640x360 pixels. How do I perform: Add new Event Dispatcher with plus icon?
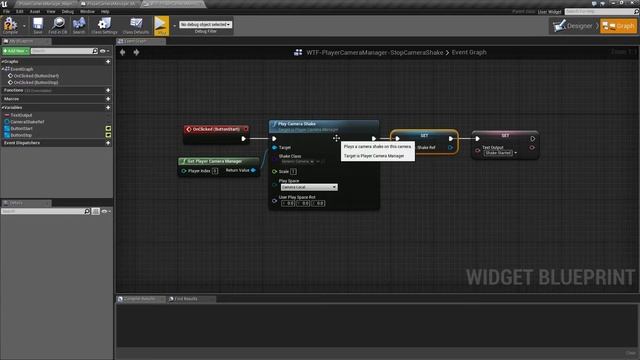[x=108, y=143]
